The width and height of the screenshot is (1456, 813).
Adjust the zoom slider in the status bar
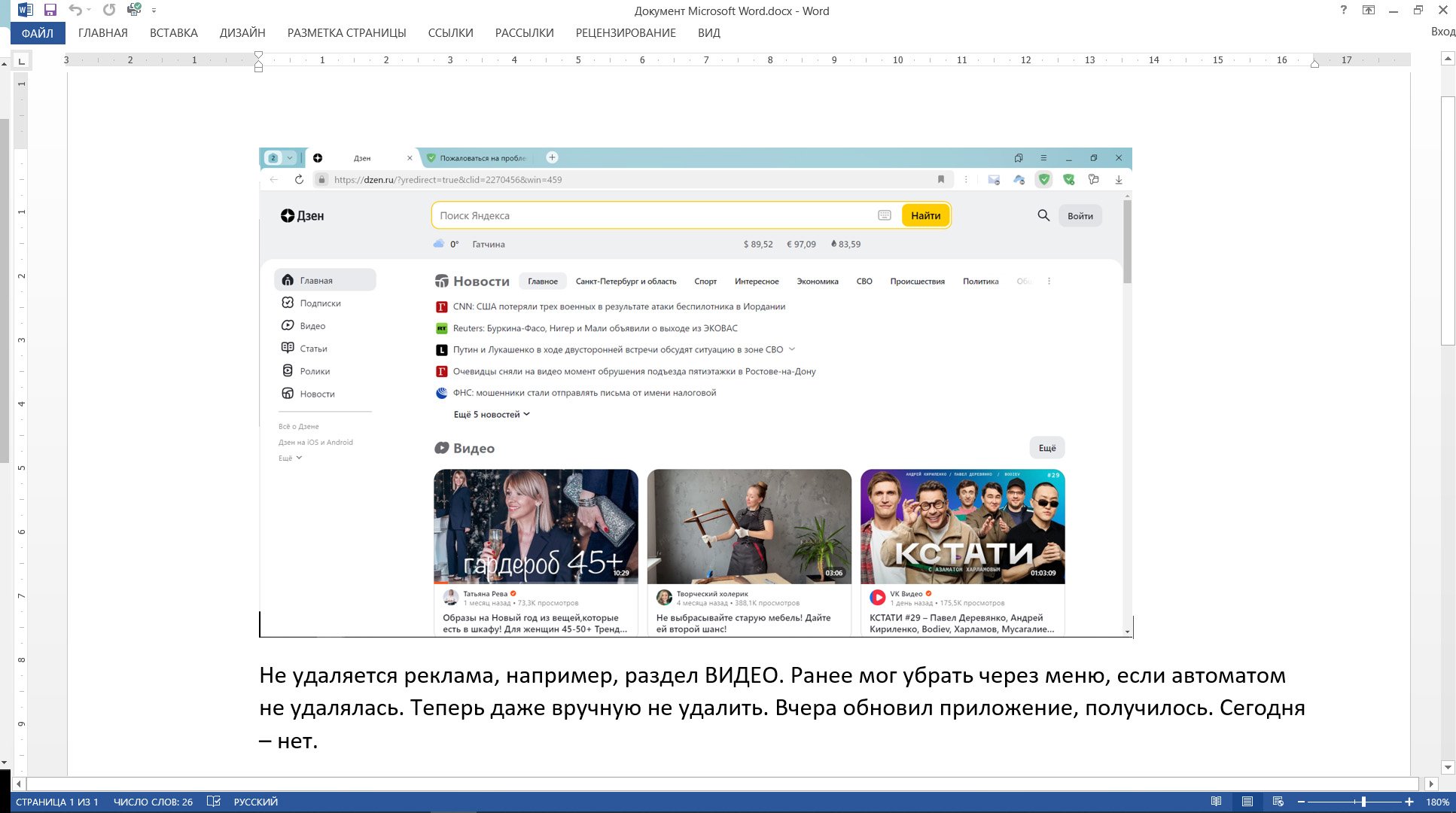[1363, 801]
